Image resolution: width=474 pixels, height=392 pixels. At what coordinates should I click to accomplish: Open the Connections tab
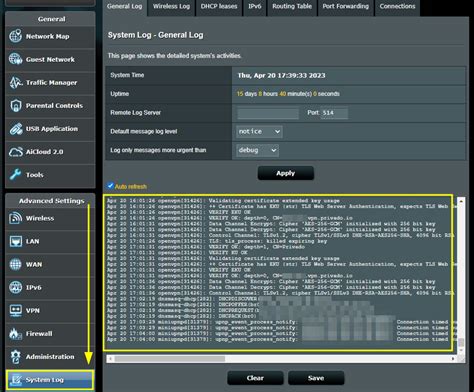pos(397,7)
